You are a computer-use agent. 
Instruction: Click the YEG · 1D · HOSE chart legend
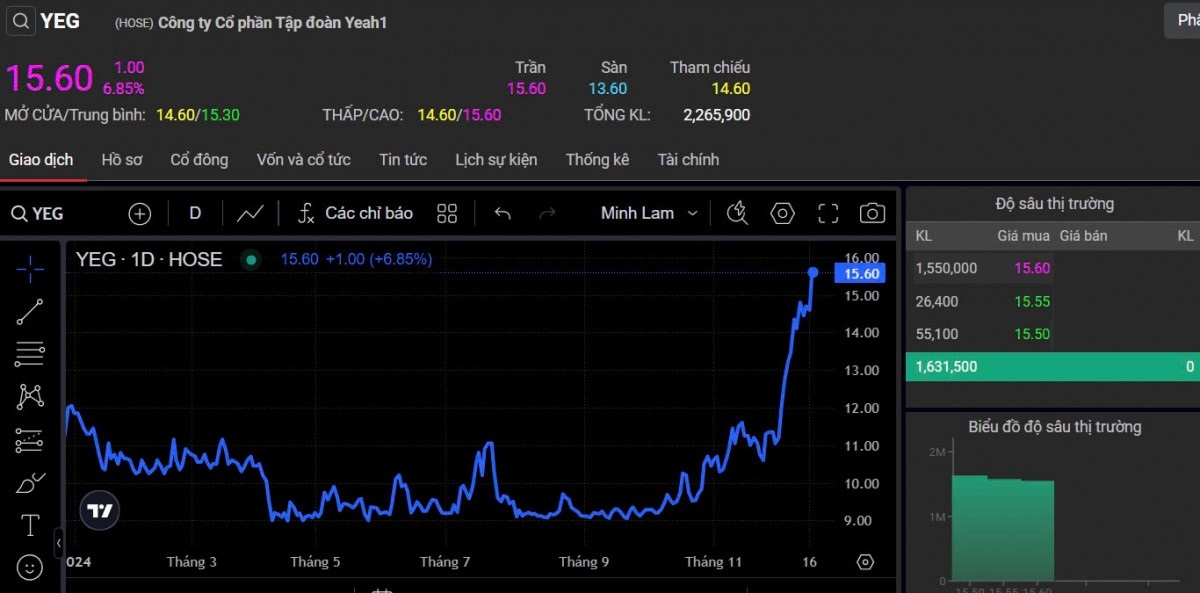[149, 259]
